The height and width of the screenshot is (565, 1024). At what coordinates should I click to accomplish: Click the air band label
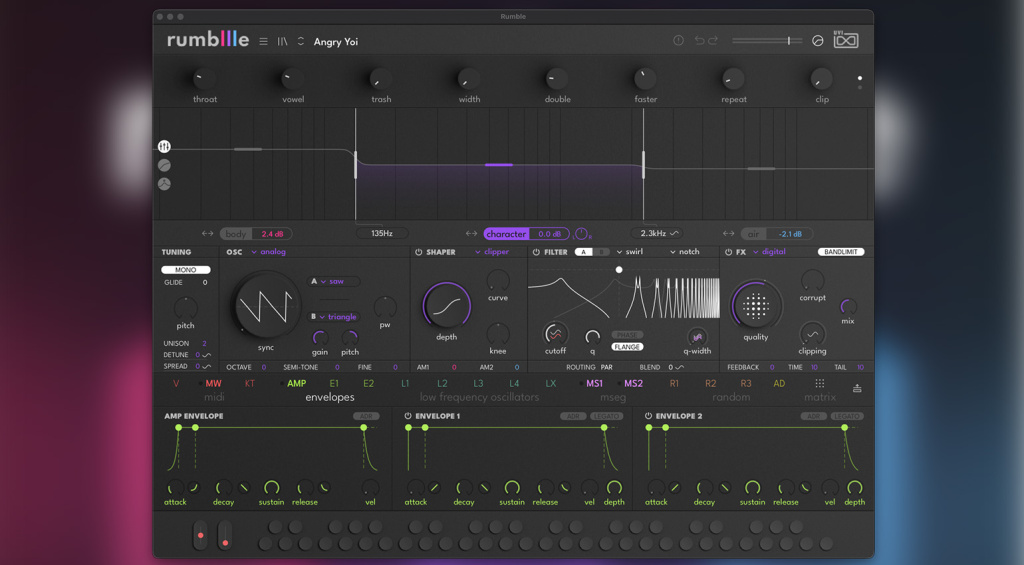click(x=754, y=234)
